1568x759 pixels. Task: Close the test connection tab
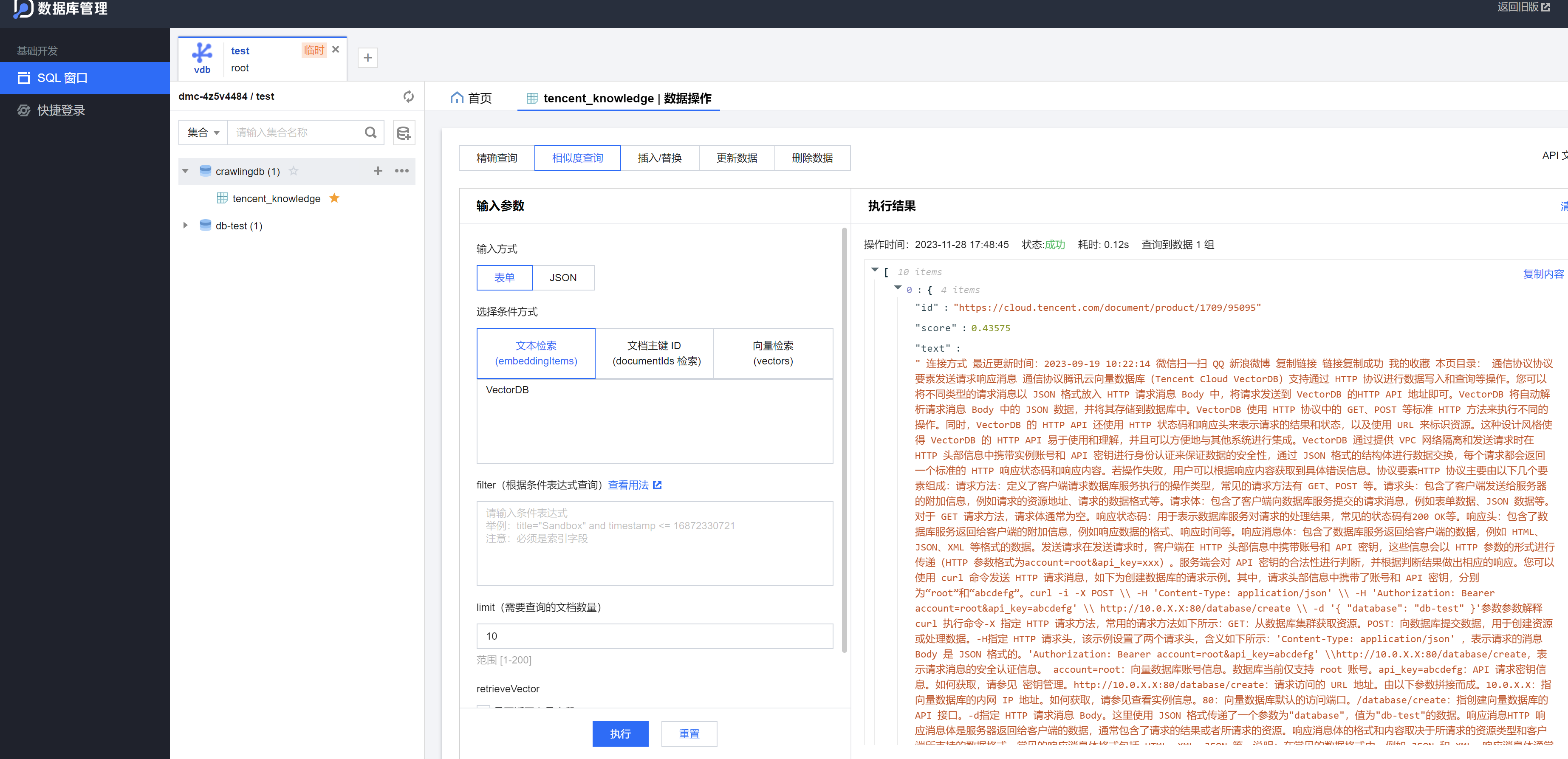(x=335, y=49)
